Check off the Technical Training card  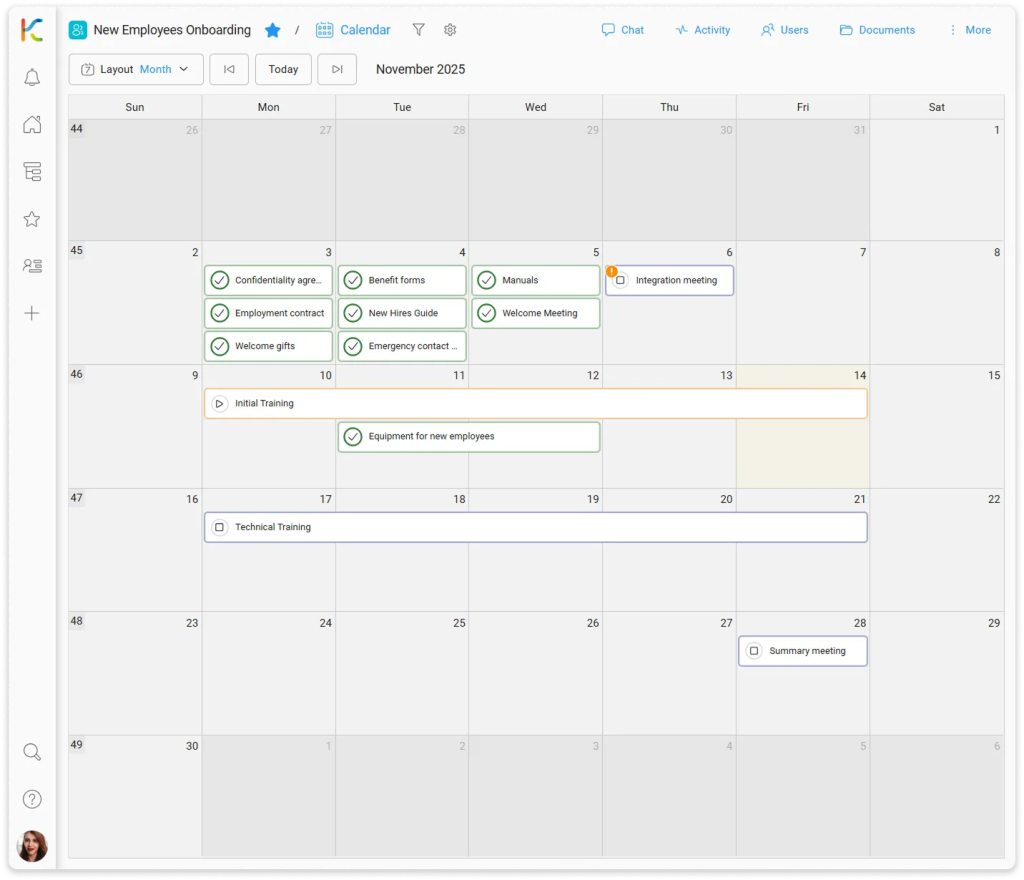click(x=219, y=527)
